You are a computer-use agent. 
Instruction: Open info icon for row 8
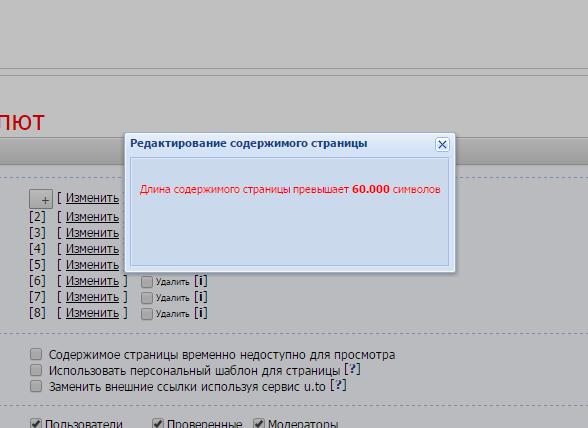[201, 313]
